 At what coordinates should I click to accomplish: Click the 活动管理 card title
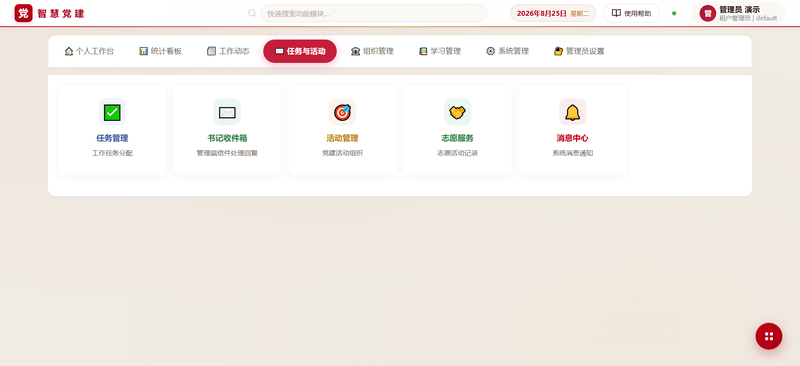(342, 138)
